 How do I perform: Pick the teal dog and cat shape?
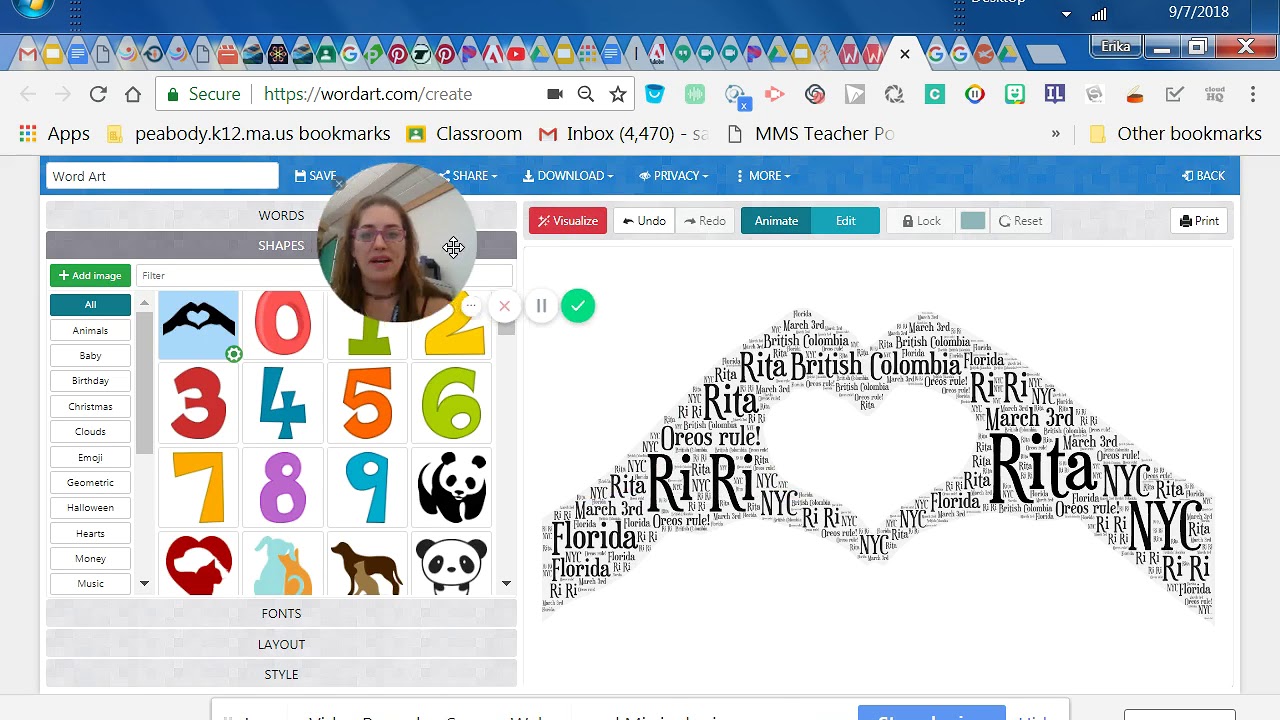pos(283,564)
